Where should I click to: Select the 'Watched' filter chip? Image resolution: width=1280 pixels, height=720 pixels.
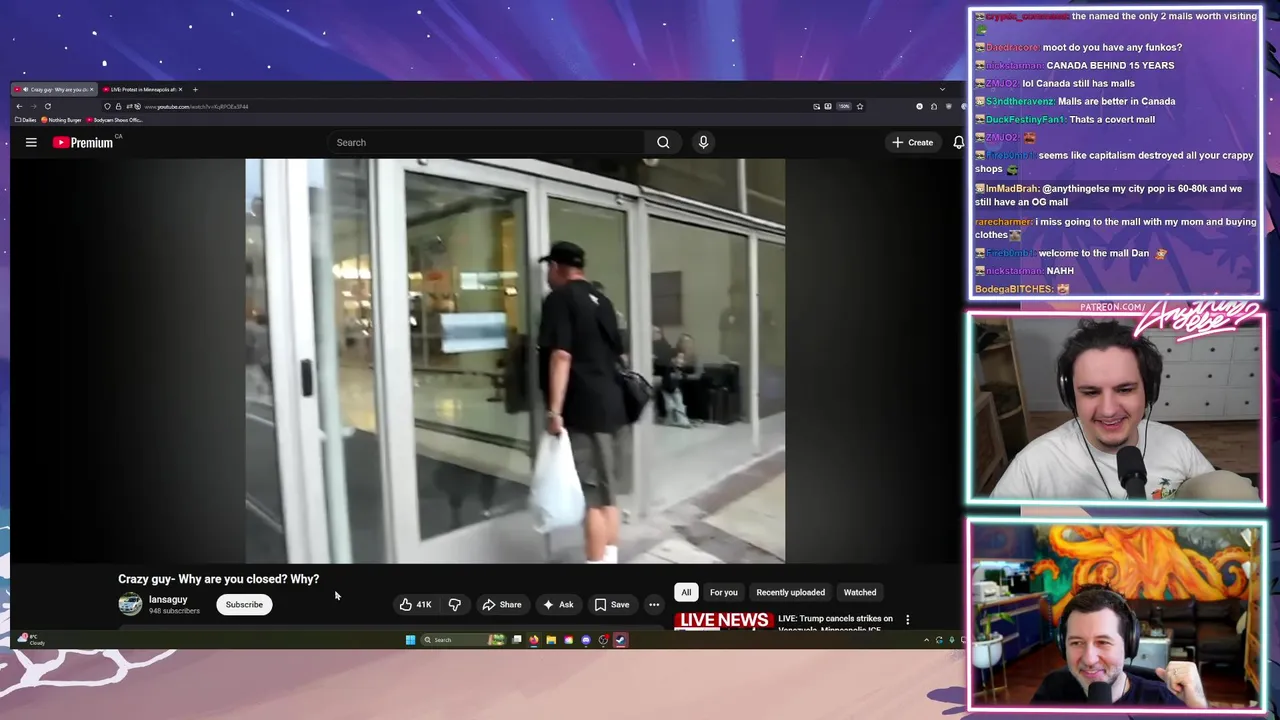860,593
